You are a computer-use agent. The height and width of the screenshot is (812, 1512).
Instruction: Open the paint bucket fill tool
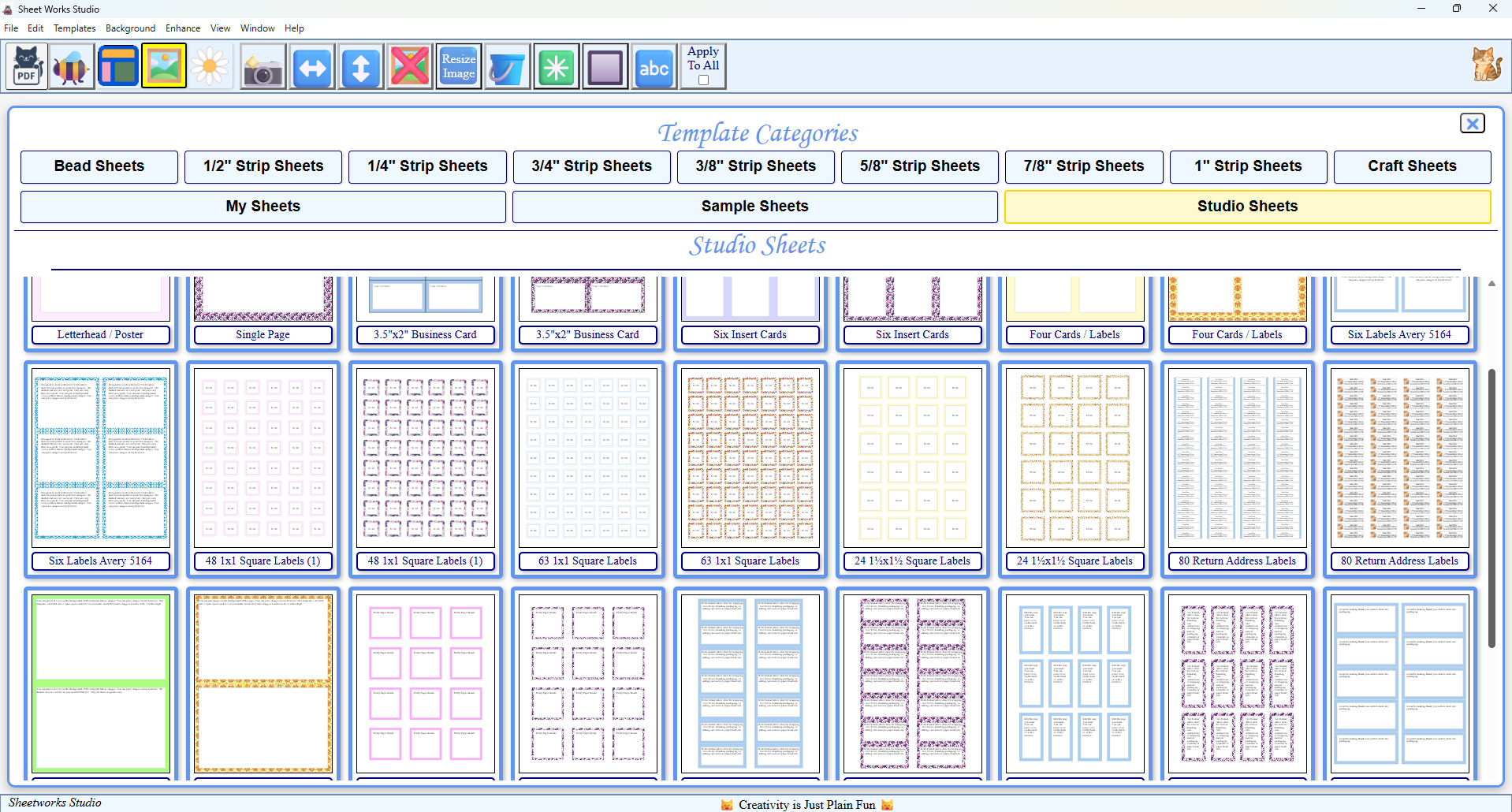[507, 66]
